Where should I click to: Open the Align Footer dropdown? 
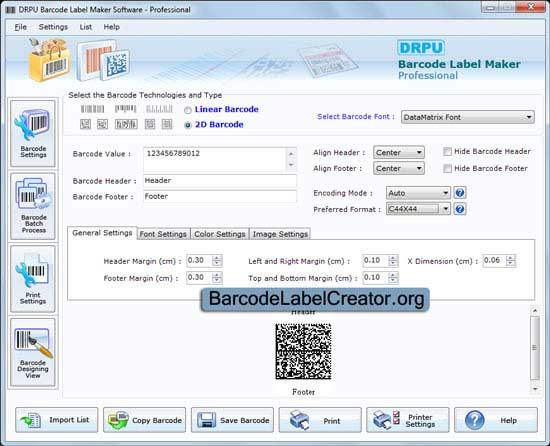[399, 168]
